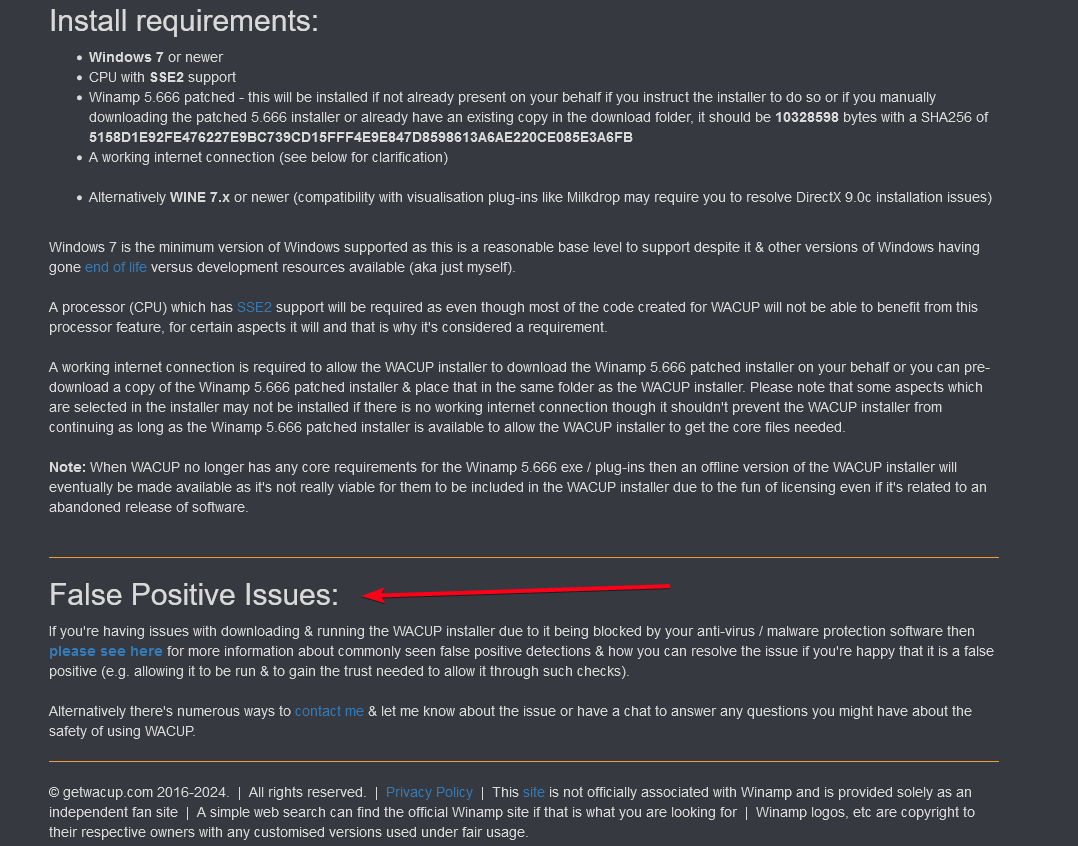Open the 'end of life' link

click(116, 267)
